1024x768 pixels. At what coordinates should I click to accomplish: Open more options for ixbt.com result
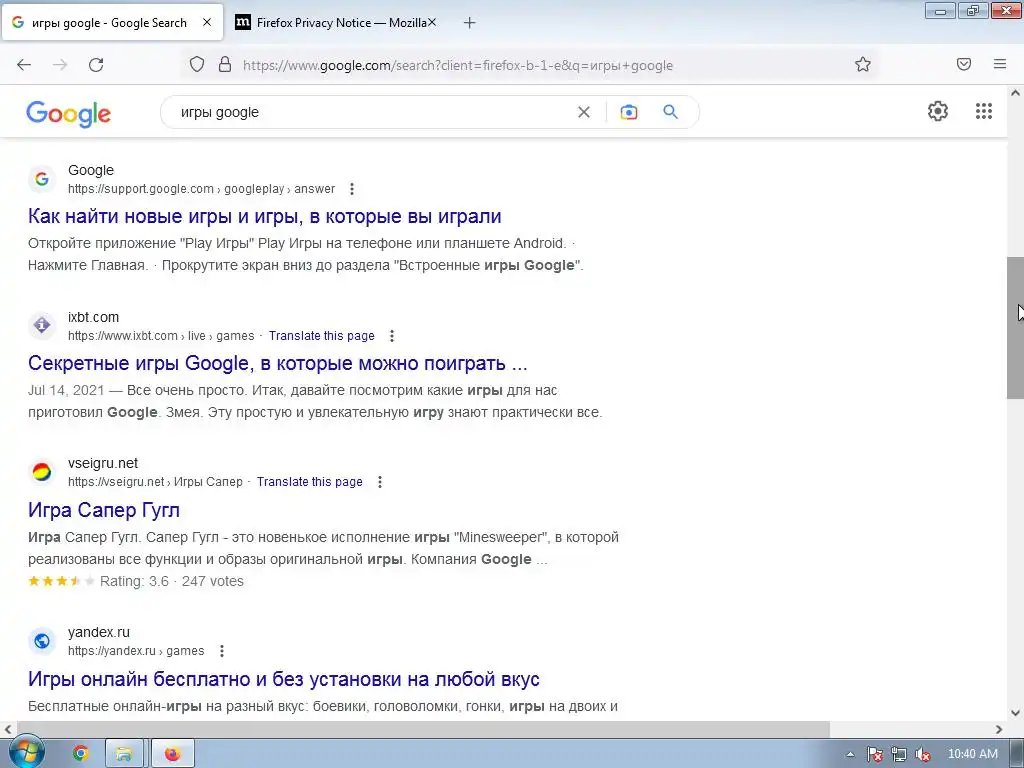(392, 336)
